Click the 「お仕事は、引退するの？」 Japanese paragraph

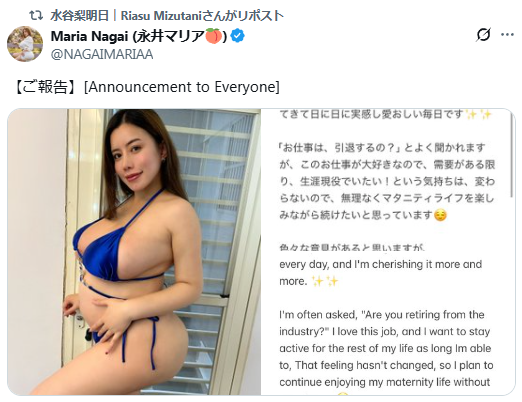pyautogui.click(x=387, y=181)
